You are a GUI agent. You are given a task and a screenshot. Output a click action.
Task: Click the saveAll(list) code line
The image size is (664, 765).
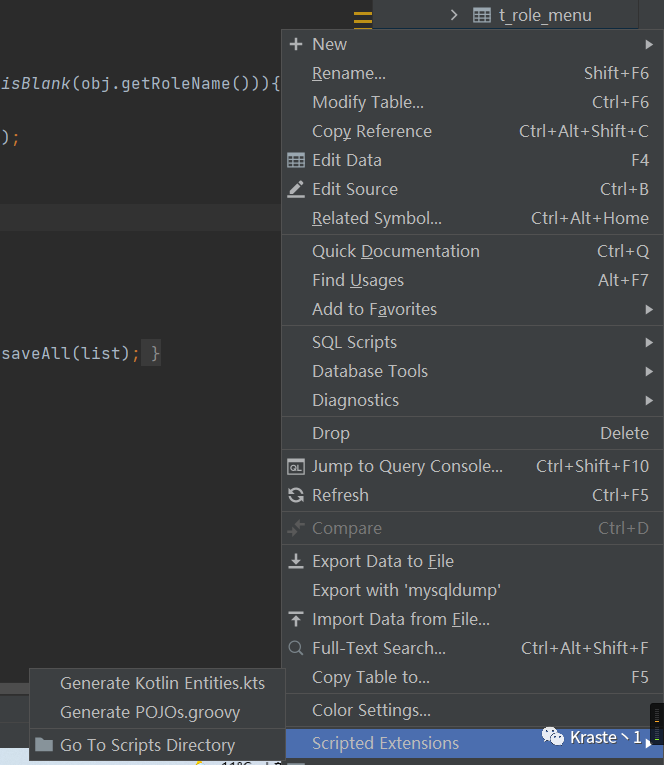(x=70, y=353)
